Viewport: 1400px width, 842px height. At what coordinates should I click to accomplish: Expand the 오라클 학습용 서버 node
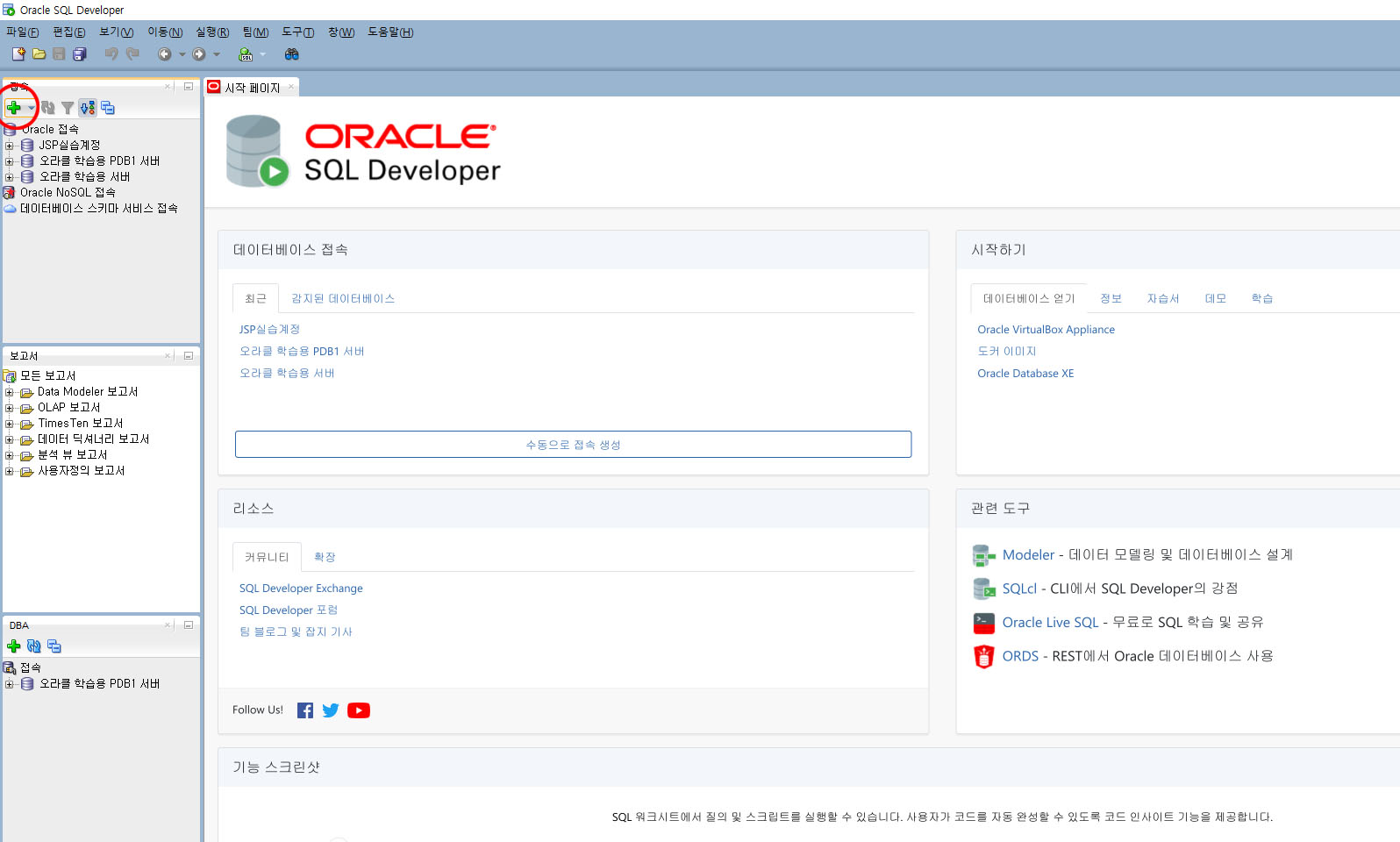coord(10,177)
